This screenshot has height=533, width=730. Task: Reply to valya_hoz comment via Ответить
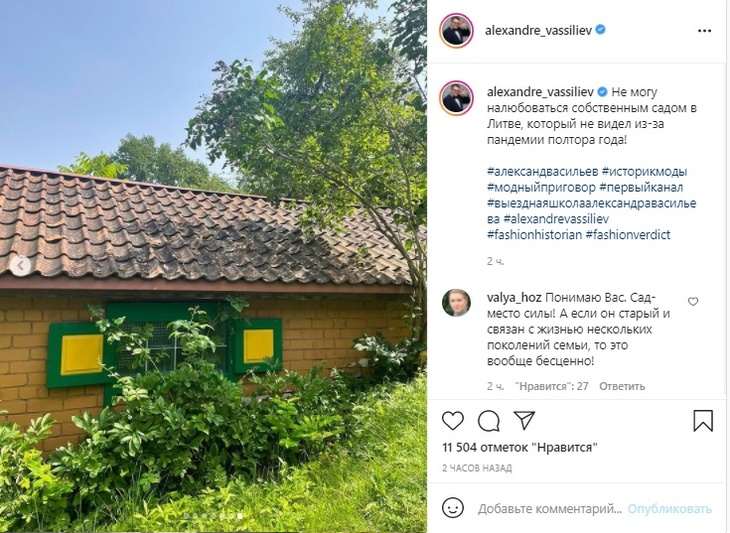622,386
